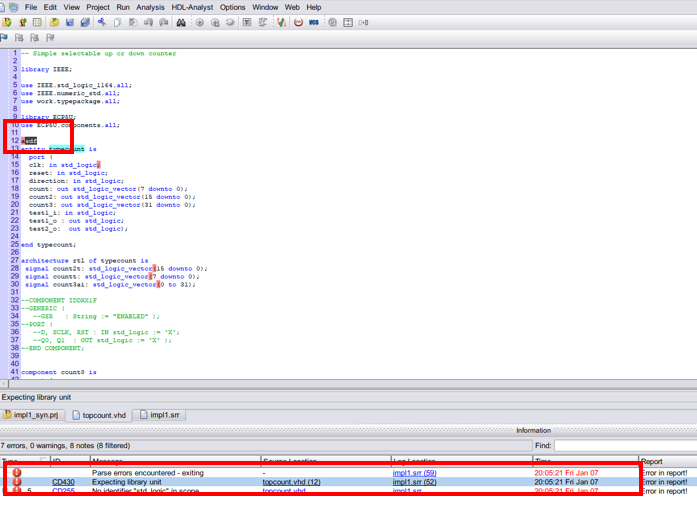Switch to the topcount.vhd tab
Screen dimensions: 697x508
pos(100,415)
